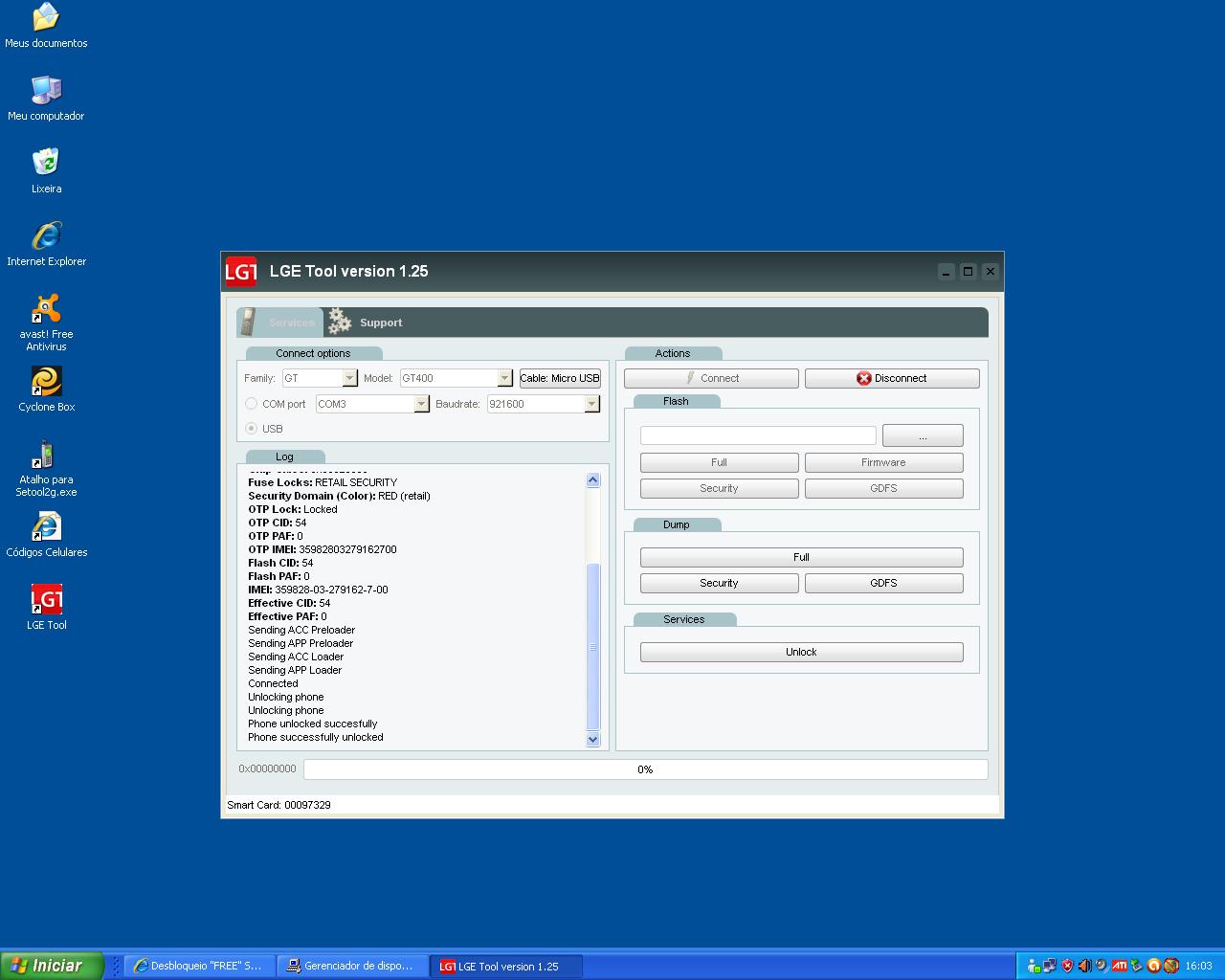Open the Meus documentos desktop icon

pos(46,26)
